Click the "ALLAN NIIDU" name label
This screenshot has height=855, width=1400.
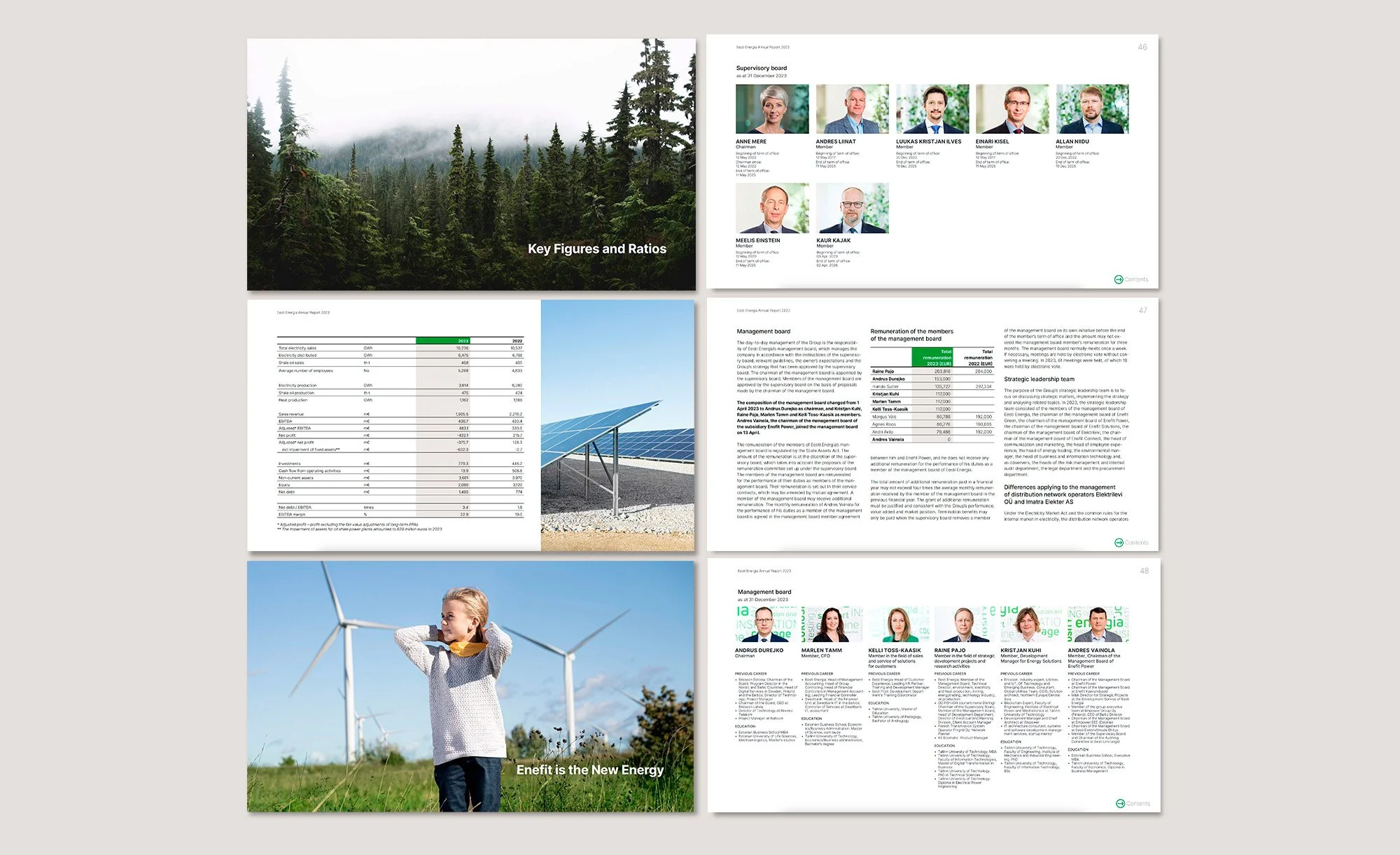coord(1072,141)
